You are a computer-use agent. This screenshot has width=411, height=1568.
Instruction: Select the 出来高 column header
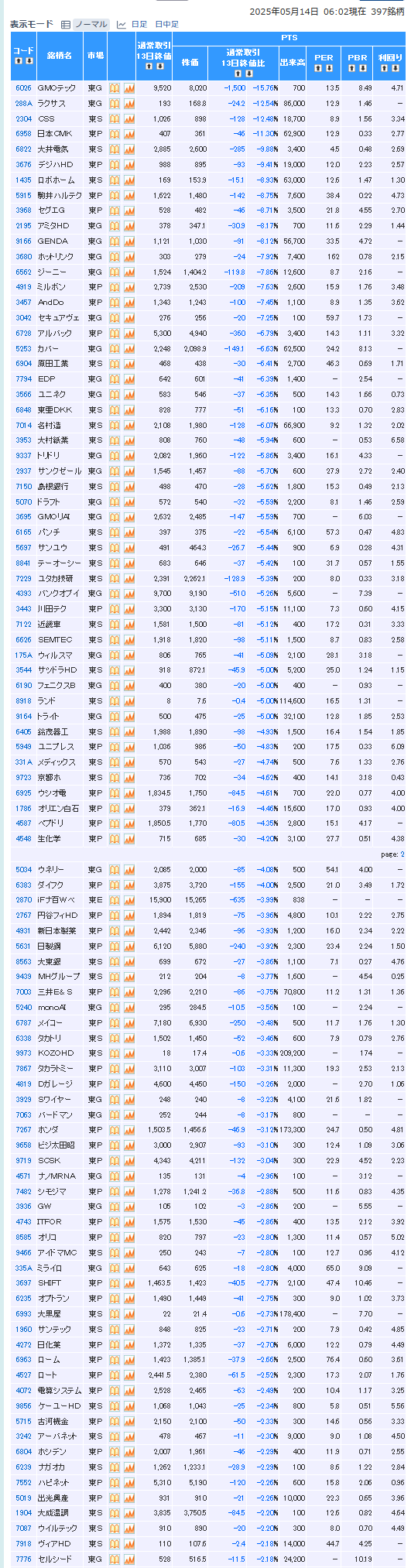[x=292, y=63]
